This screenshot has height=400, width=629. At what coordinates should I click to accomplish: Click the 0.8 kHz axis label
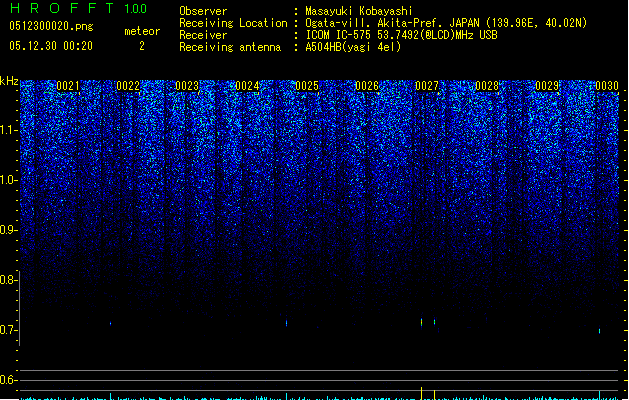tap(9, 280)
